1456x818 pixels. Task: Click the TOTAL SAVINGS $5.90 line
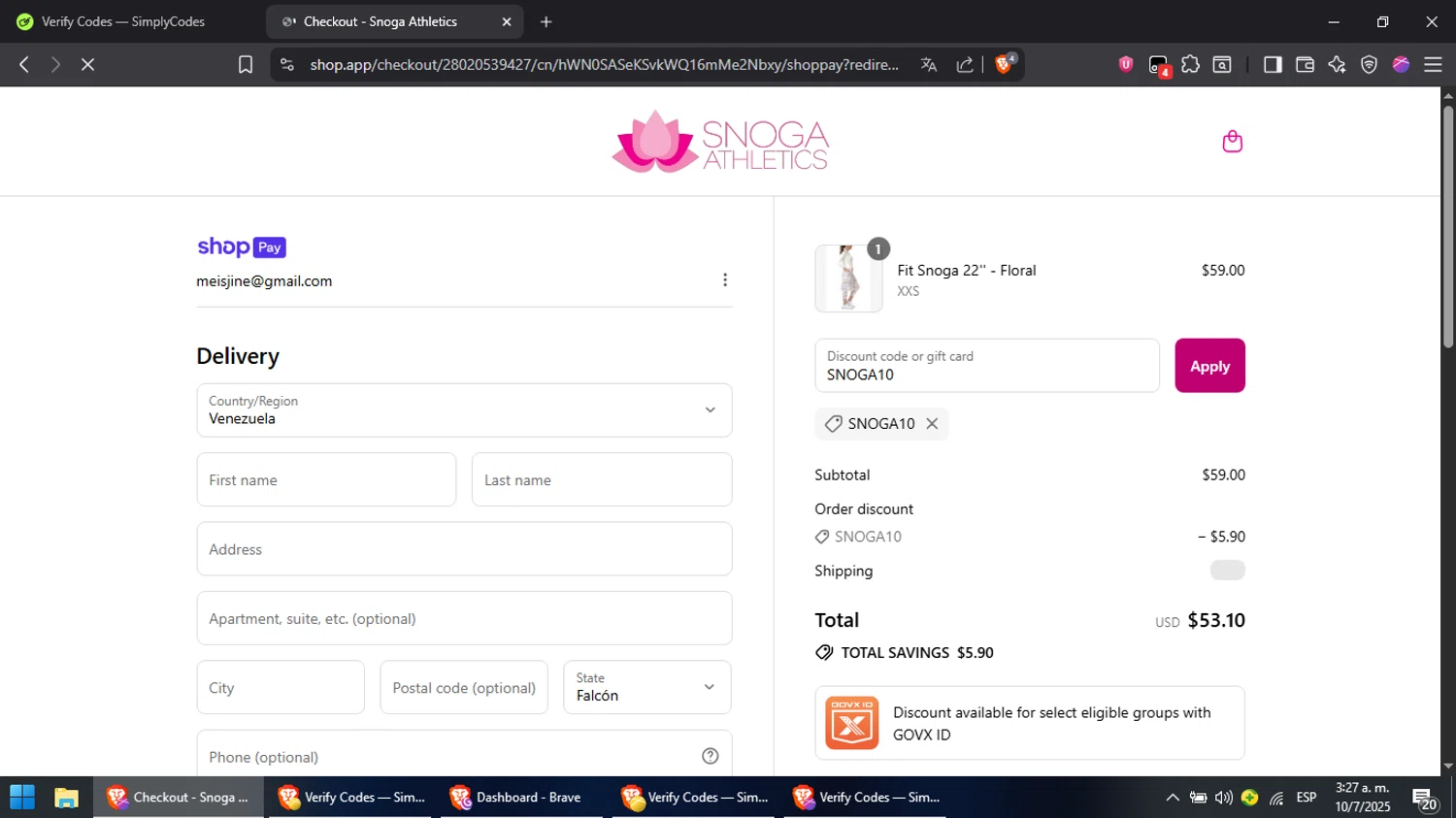pyautogui.click(x=905, y=652)
